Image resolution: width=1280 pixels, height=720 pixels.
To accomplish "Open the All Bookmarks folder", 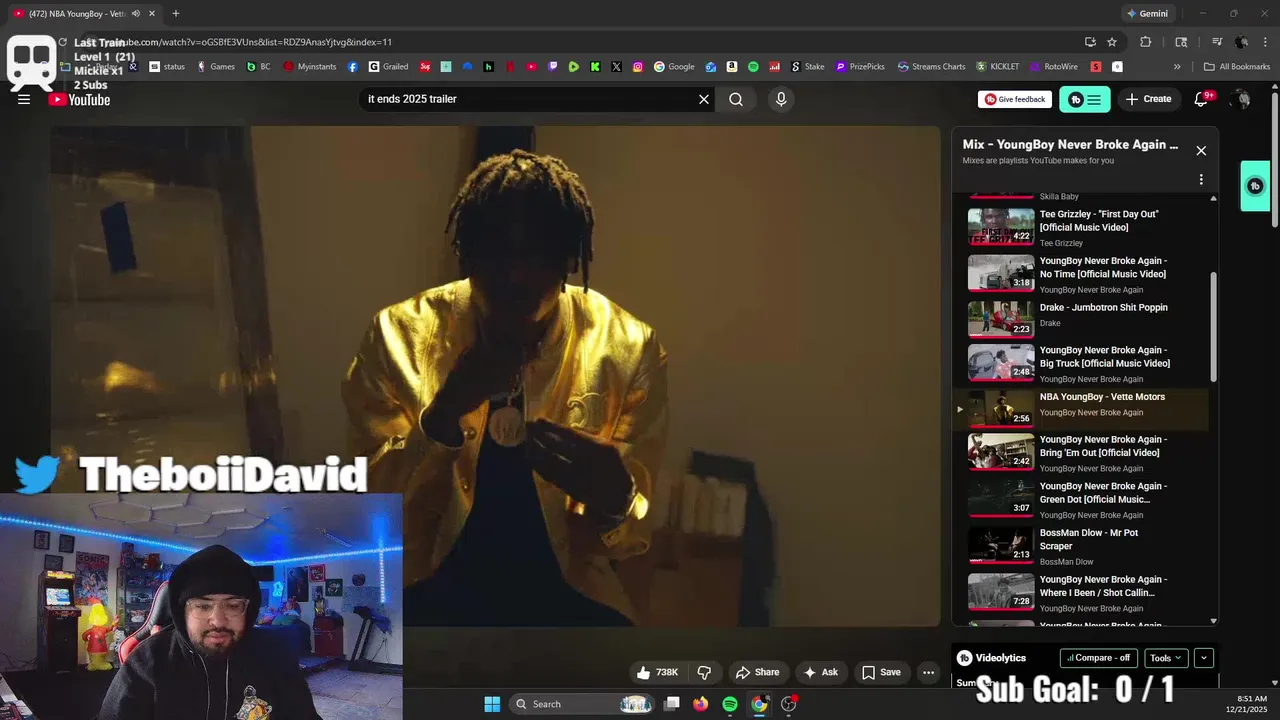I will pos(1237,67).
